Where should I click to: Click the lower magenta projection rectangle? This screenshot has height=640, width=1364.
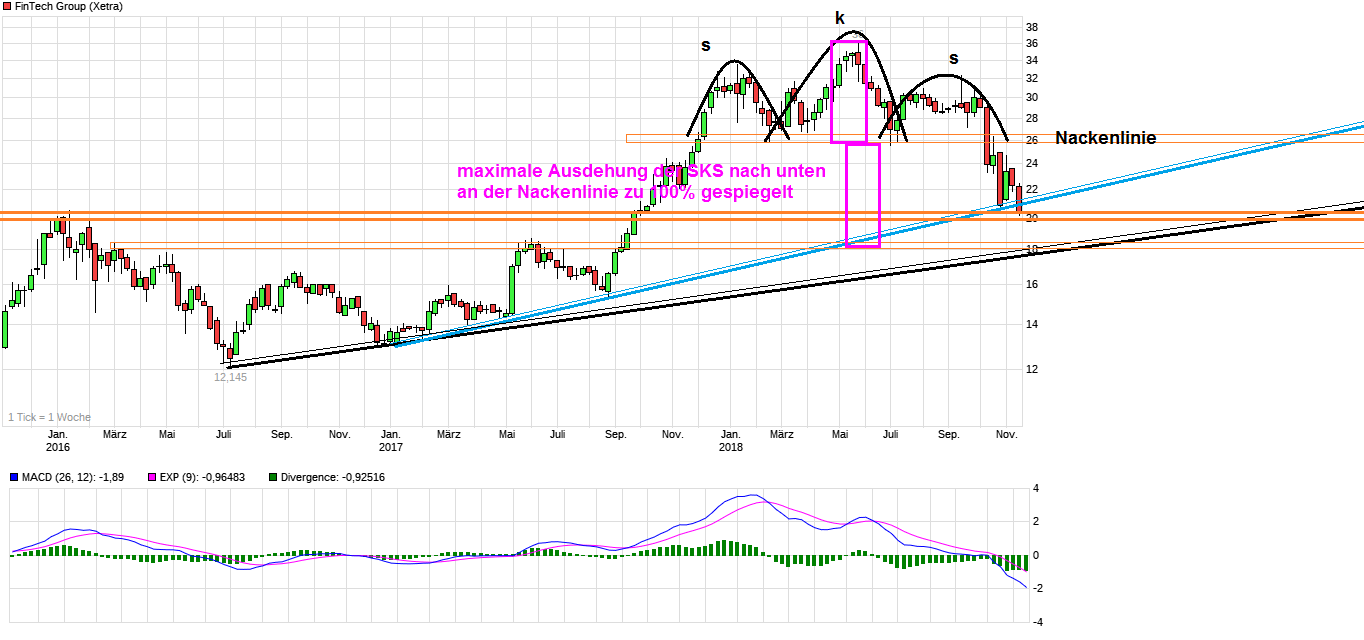coord(863,194)
